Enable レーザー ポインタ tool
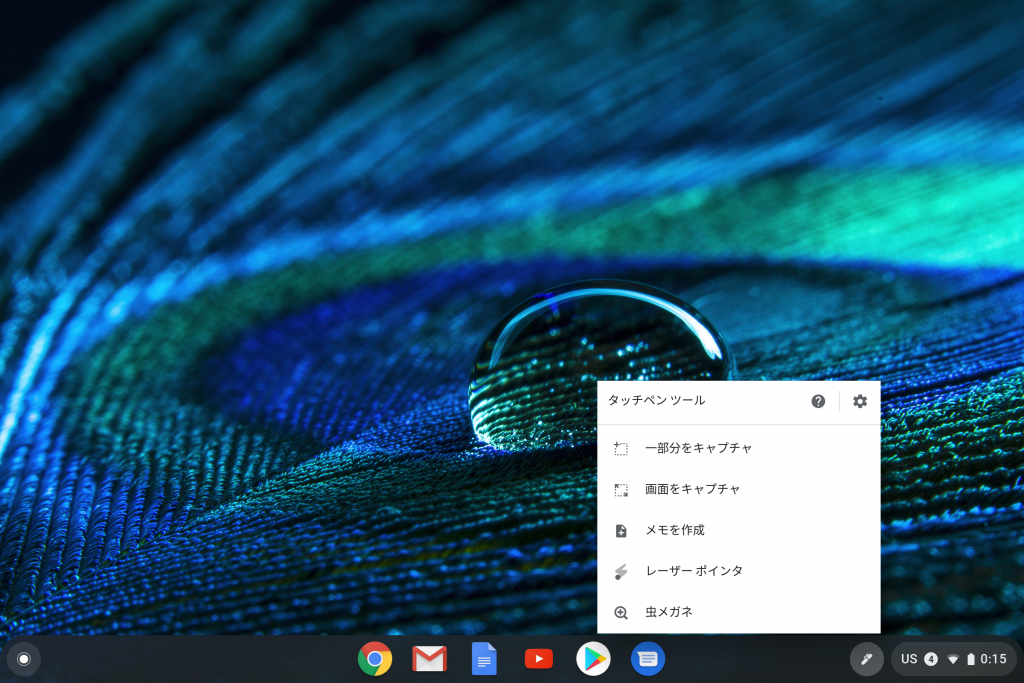 [739, 571]
